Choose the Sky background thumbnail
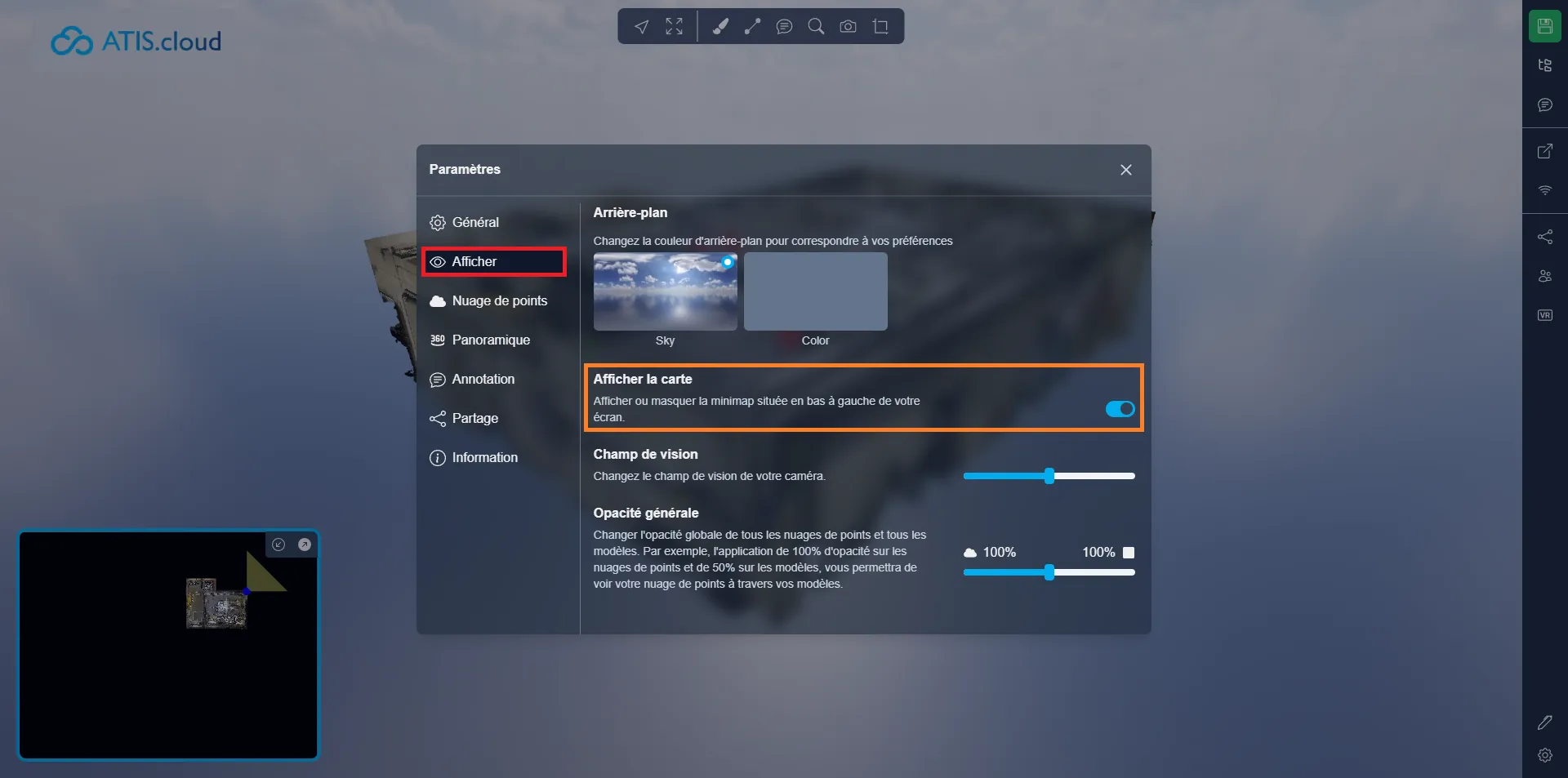 [666, 291]
